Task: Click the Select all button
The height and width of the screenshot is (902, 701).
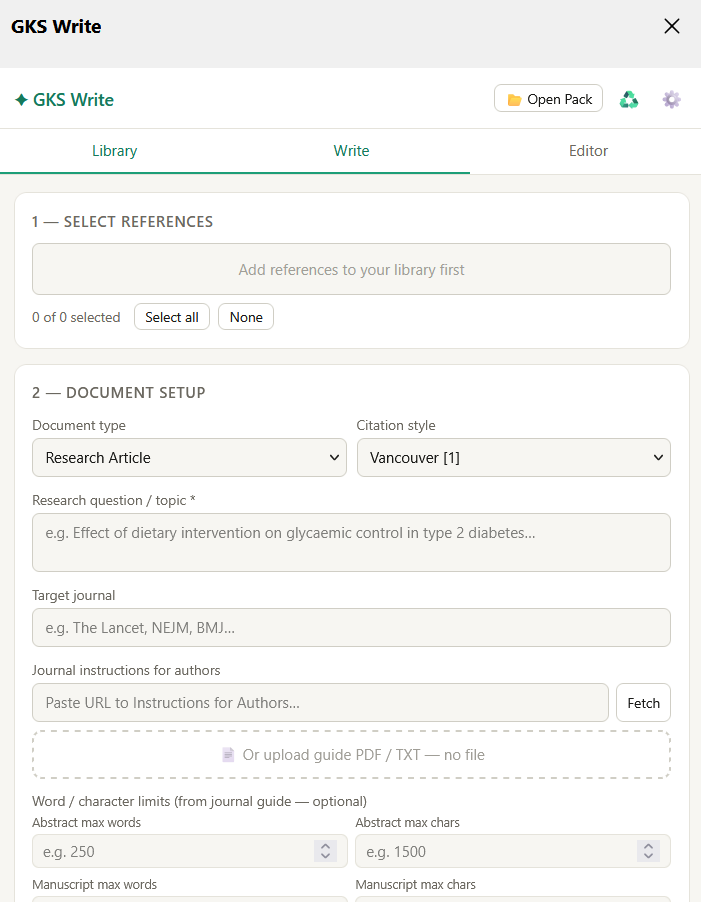Action: click(x=172, y=317)
